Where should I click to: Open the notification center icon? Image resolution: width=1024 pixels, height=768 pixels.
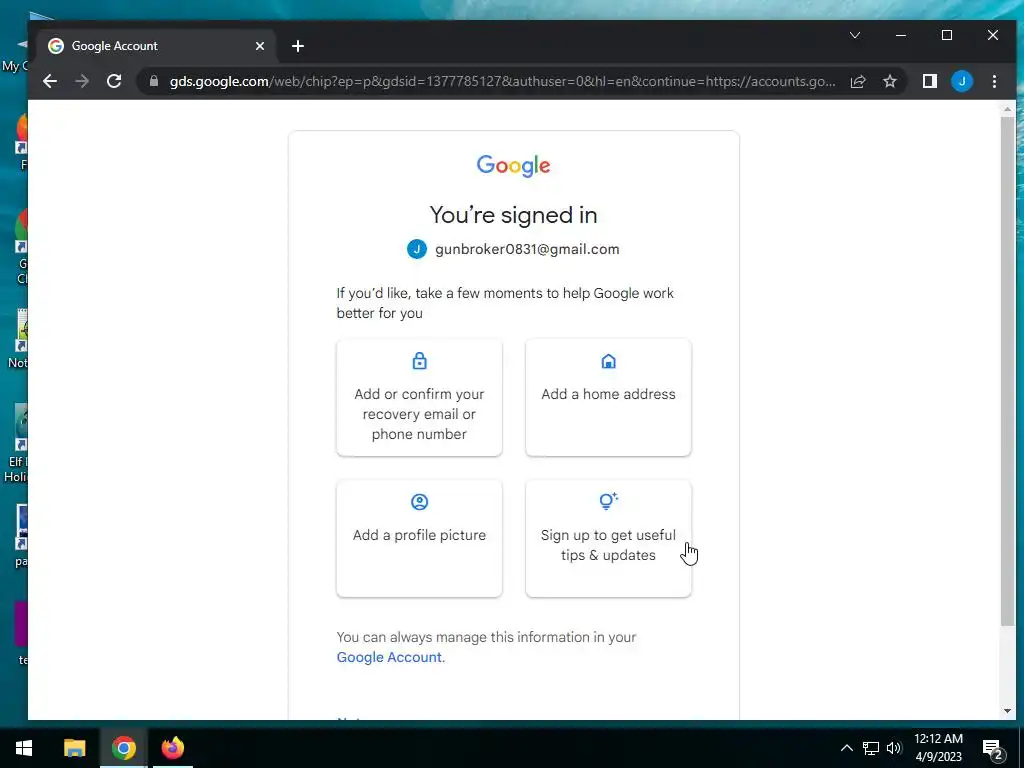[993, 748]
